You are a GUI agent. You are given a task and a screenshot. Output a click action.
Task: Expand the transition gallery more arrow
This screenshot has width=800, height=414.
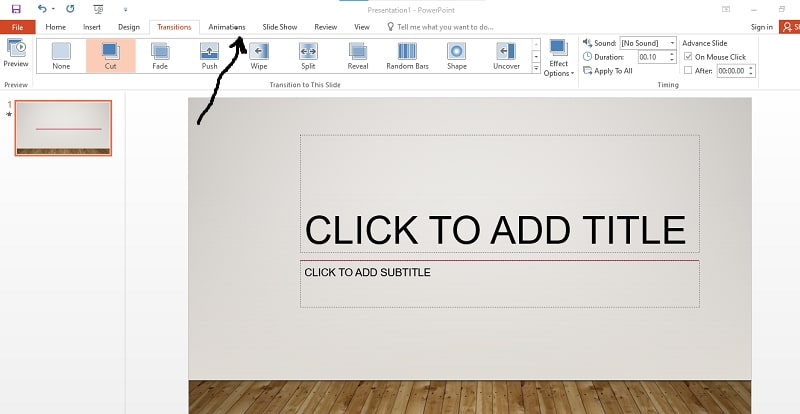537,69
